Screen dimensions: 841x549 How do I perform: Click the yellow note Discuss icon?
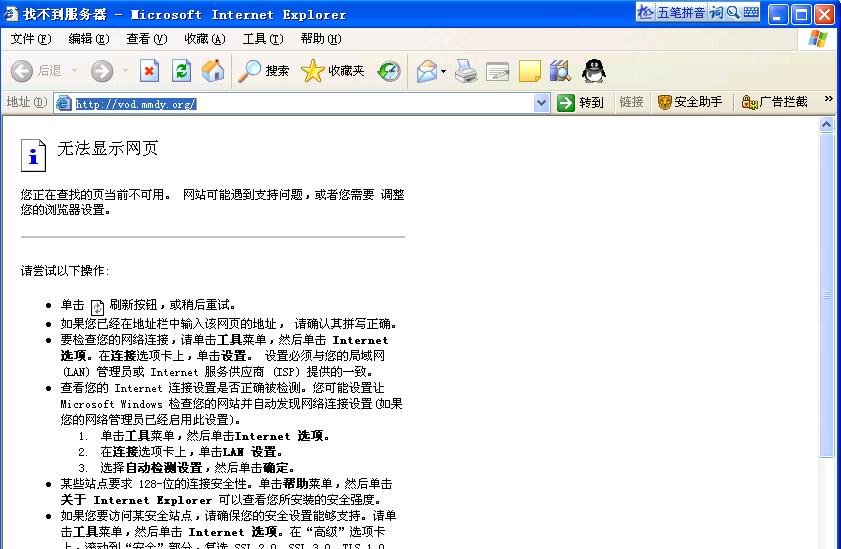[530, 71]
